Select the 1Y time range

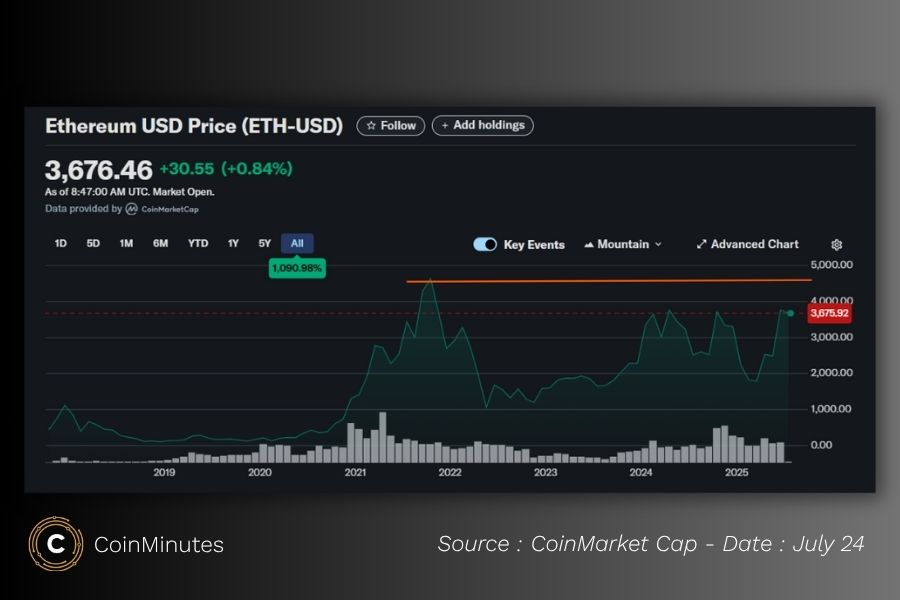point(233,243)
